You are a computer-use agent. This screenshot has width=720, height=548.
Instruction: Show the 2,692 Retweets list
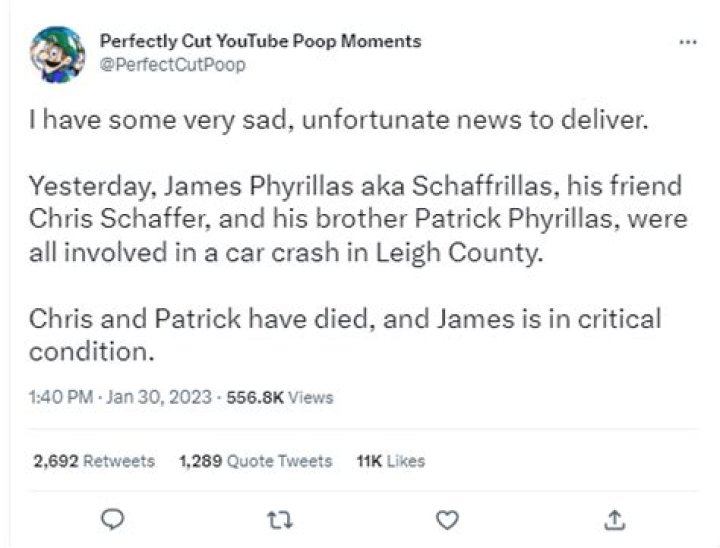pyautogui.click(x=94, y=461)
